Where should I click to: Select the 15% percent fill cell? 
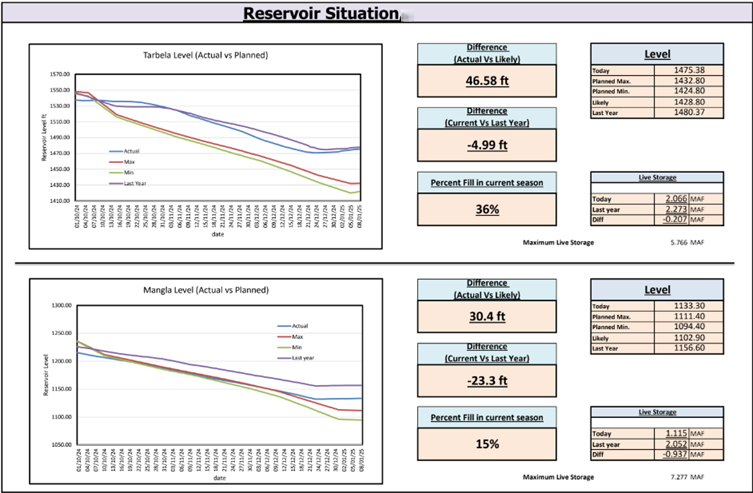tap(488, 443)
